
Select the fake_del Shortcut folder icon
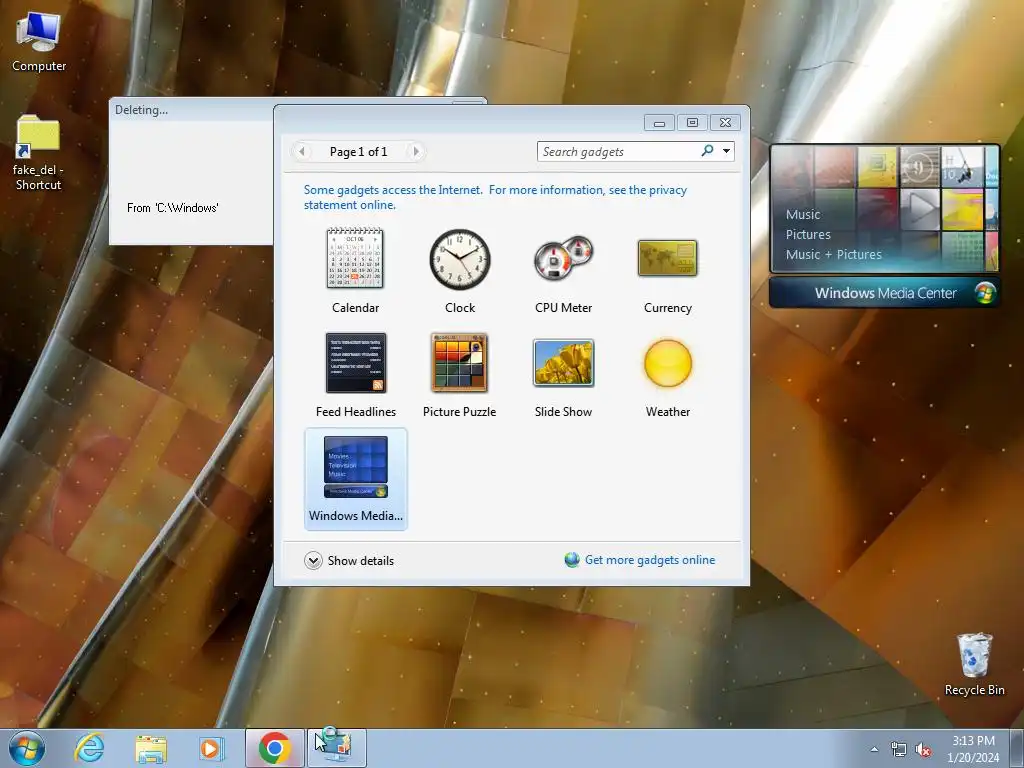(x=38, y=152)
